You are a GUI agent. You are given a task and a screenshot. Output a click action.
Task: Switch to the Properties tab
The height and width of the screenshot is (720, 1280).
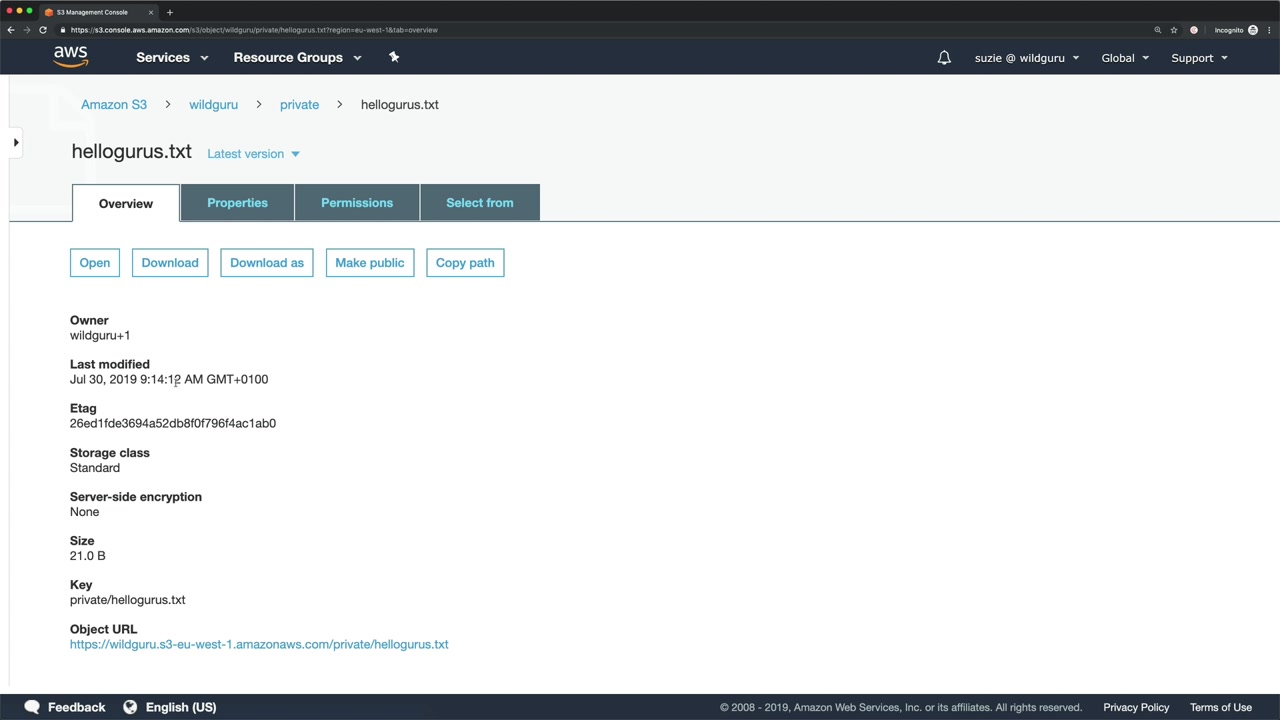(237, 203)
